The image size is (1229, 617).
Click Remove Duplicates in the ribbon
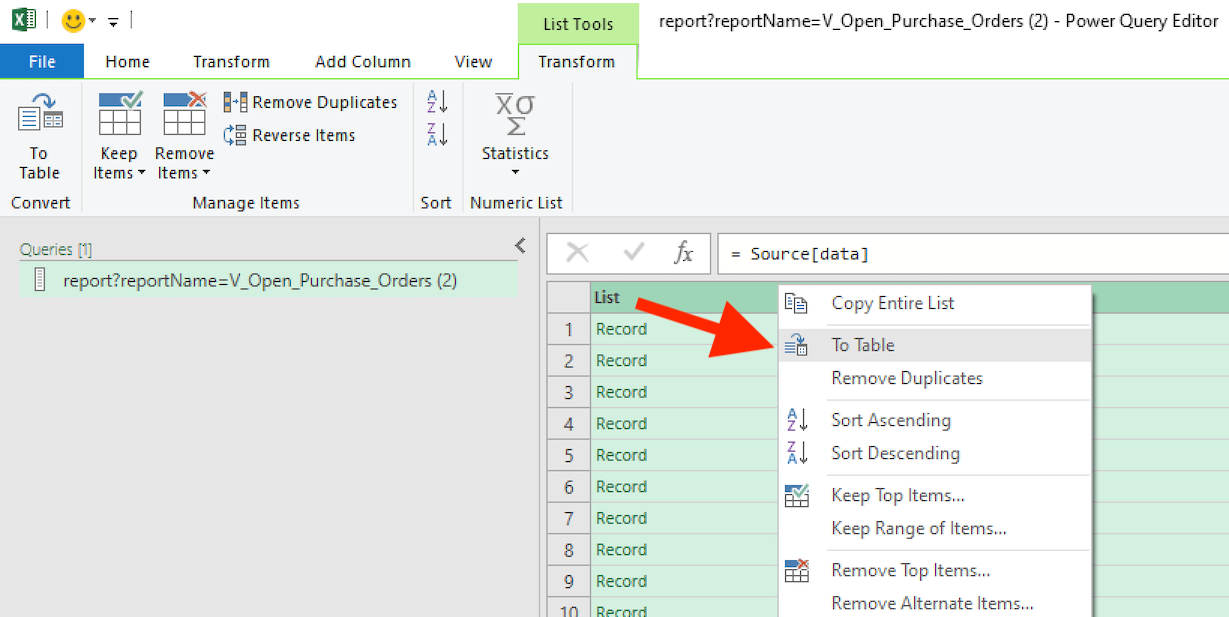pos(310,102)
